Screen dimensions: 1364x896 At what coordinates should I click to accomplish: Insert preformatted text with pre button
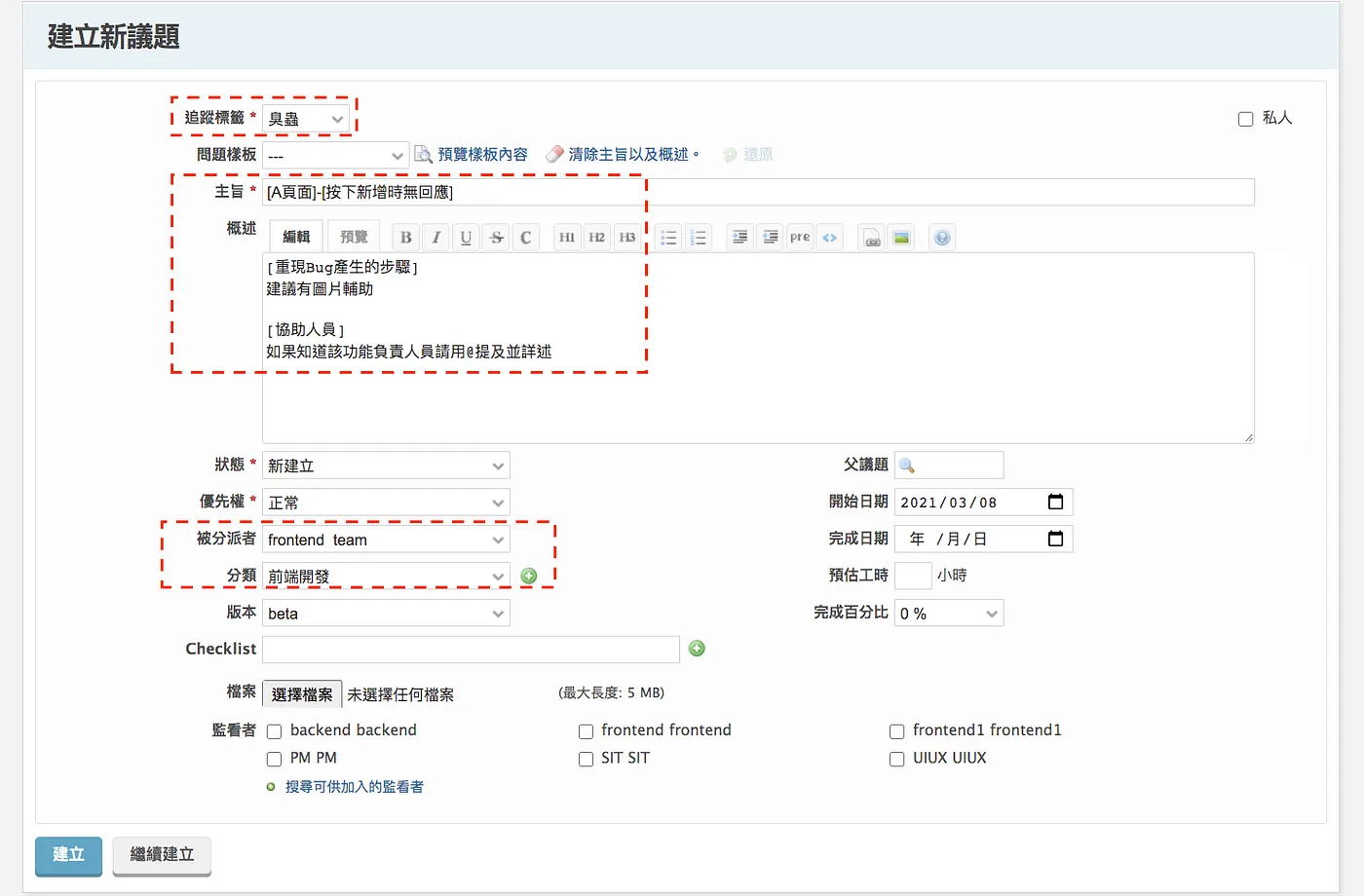coord(800,238)
